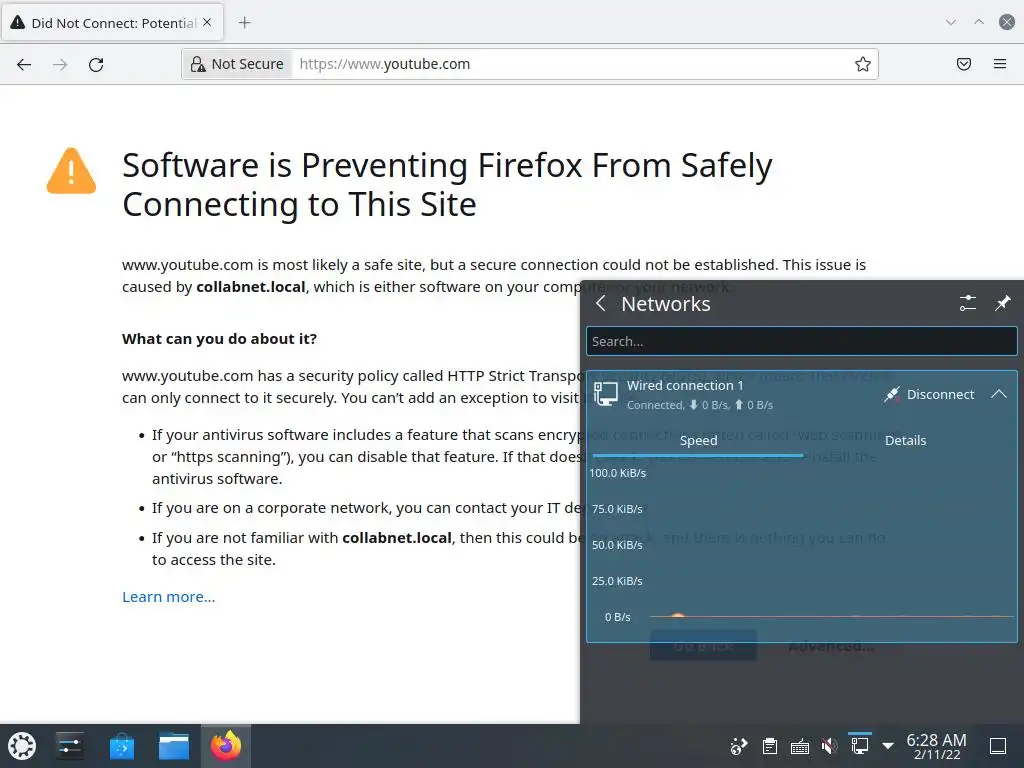
Task: Open the Learn more link
Action: click(x=168, y=597)
